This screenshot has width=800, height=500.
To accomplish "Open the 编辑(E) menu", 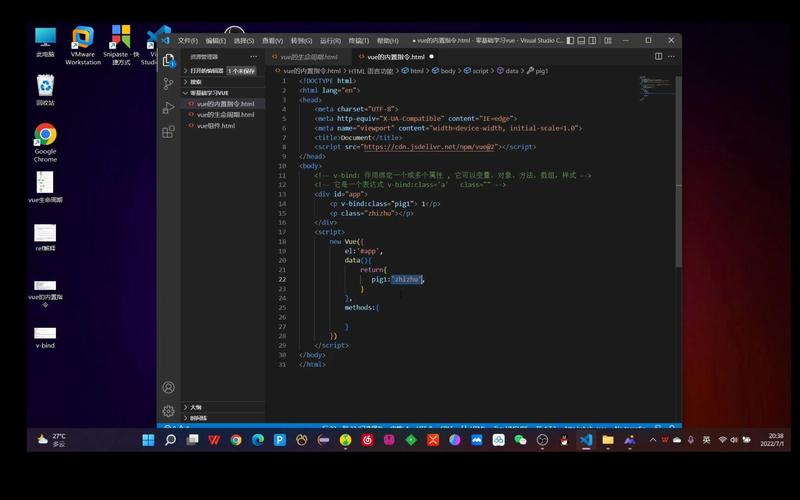I will click(216, 41).
